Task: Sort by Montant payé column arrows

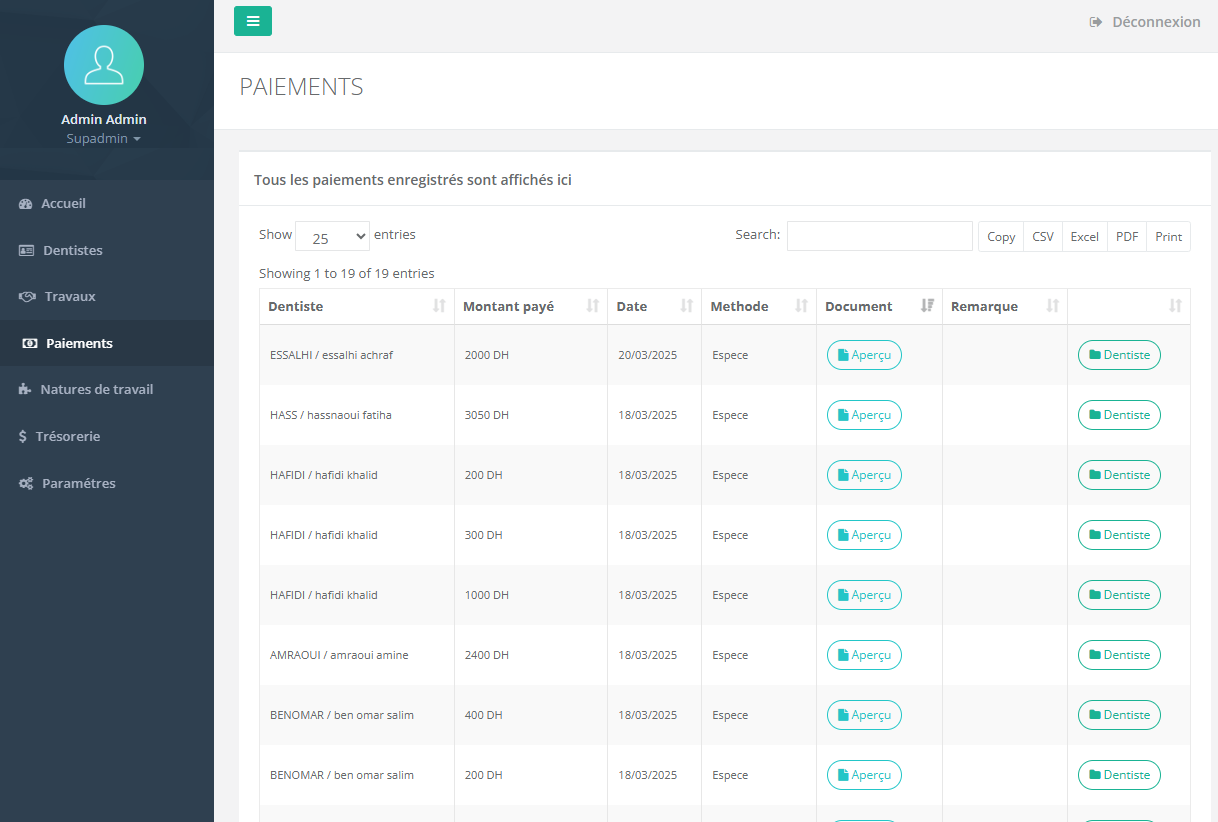Action: point(592,306)
